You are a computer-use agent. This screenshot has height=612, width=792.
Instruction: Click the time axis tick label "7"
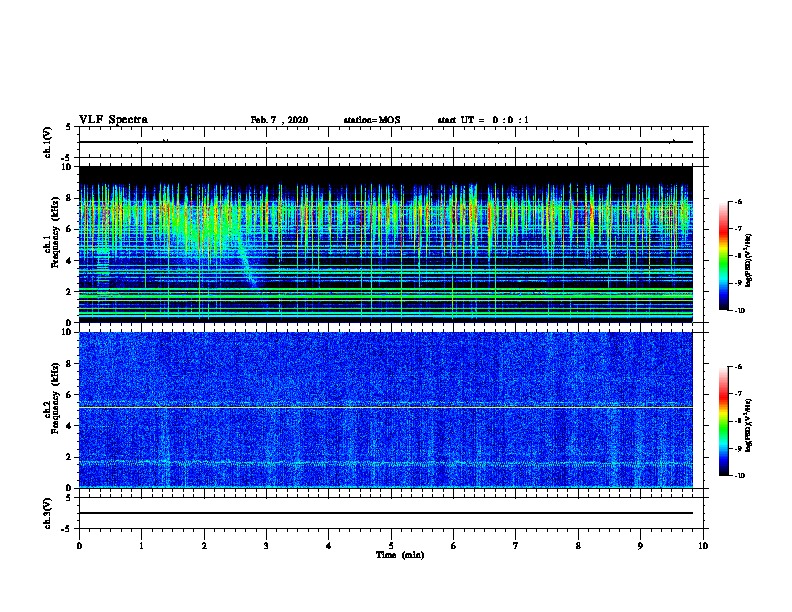(516, 546)
